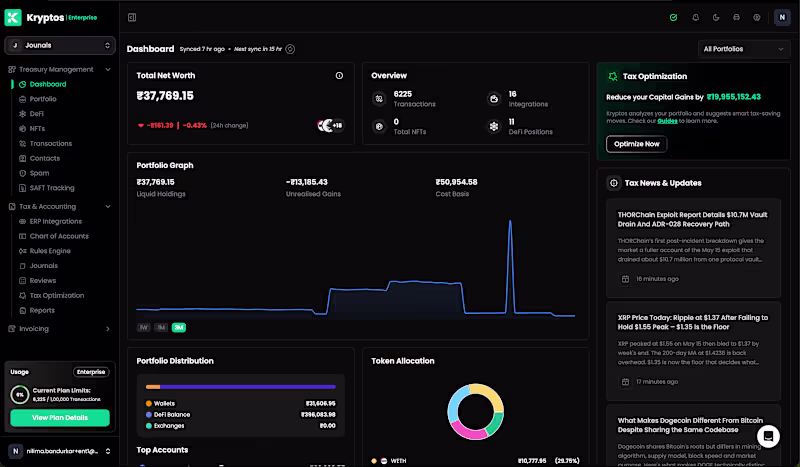Click calendar icon beside 17 minutes ago

pyautogui.click(x=626, y=382)
